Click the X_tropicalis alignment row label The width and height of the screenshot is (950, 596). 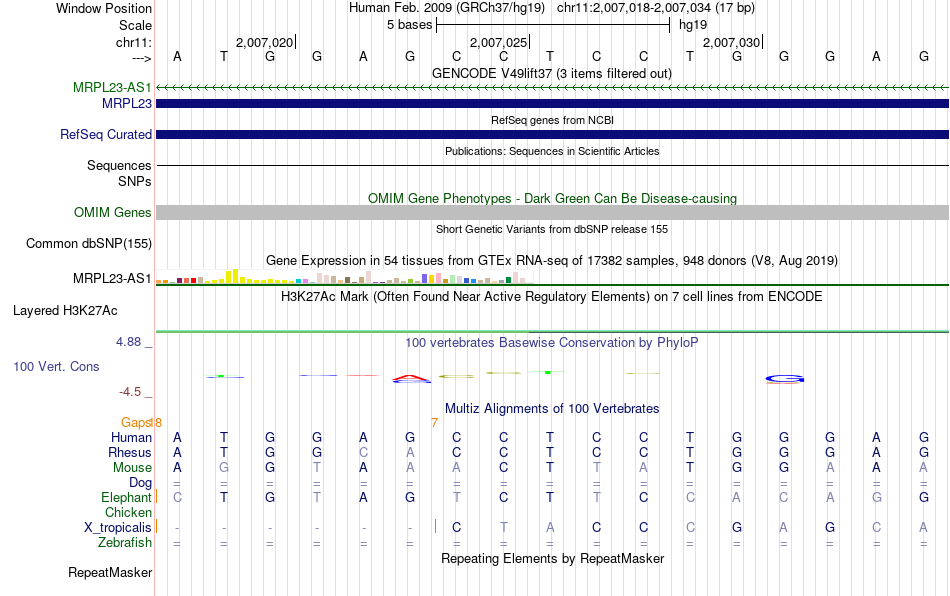coord(118,528)
